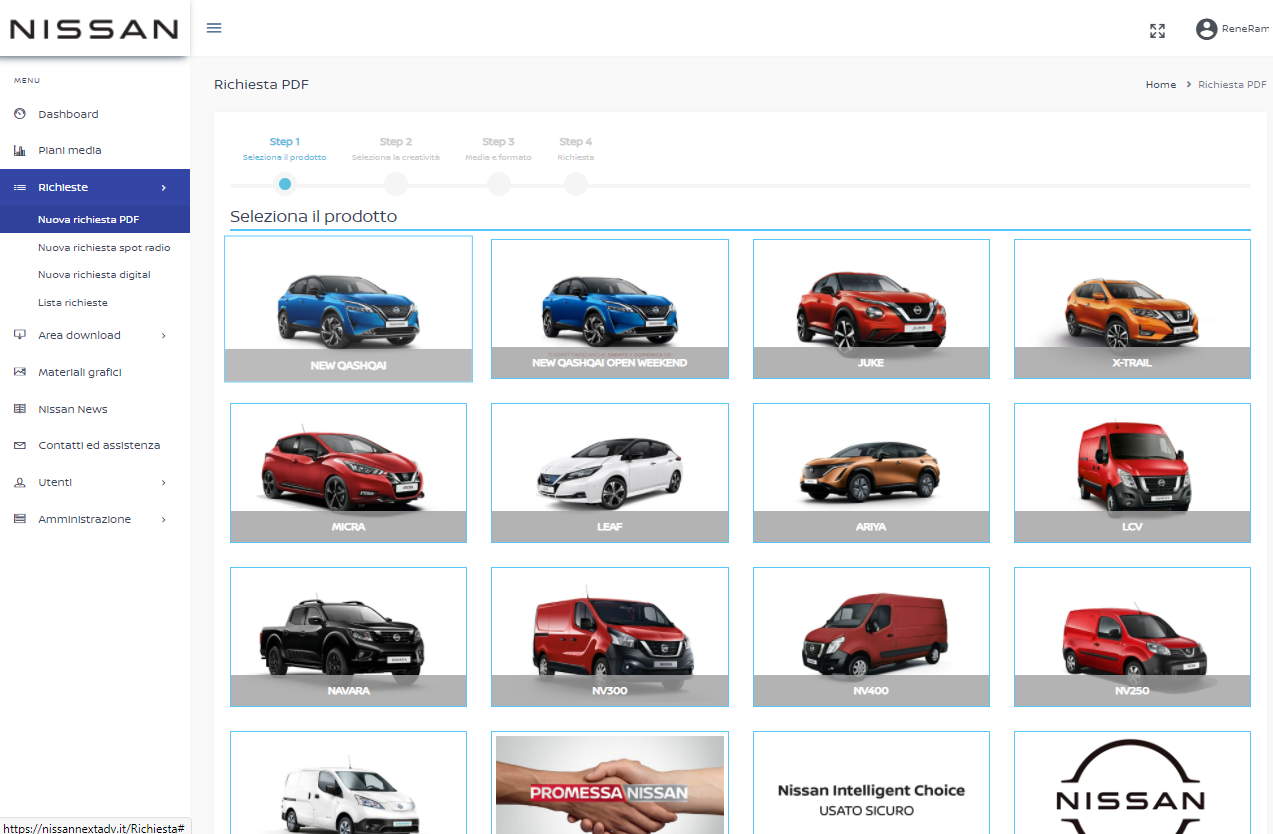Screen dimensions: 1273x834
Task: Select the NV400 product card
Action: [x=871, y=637]
